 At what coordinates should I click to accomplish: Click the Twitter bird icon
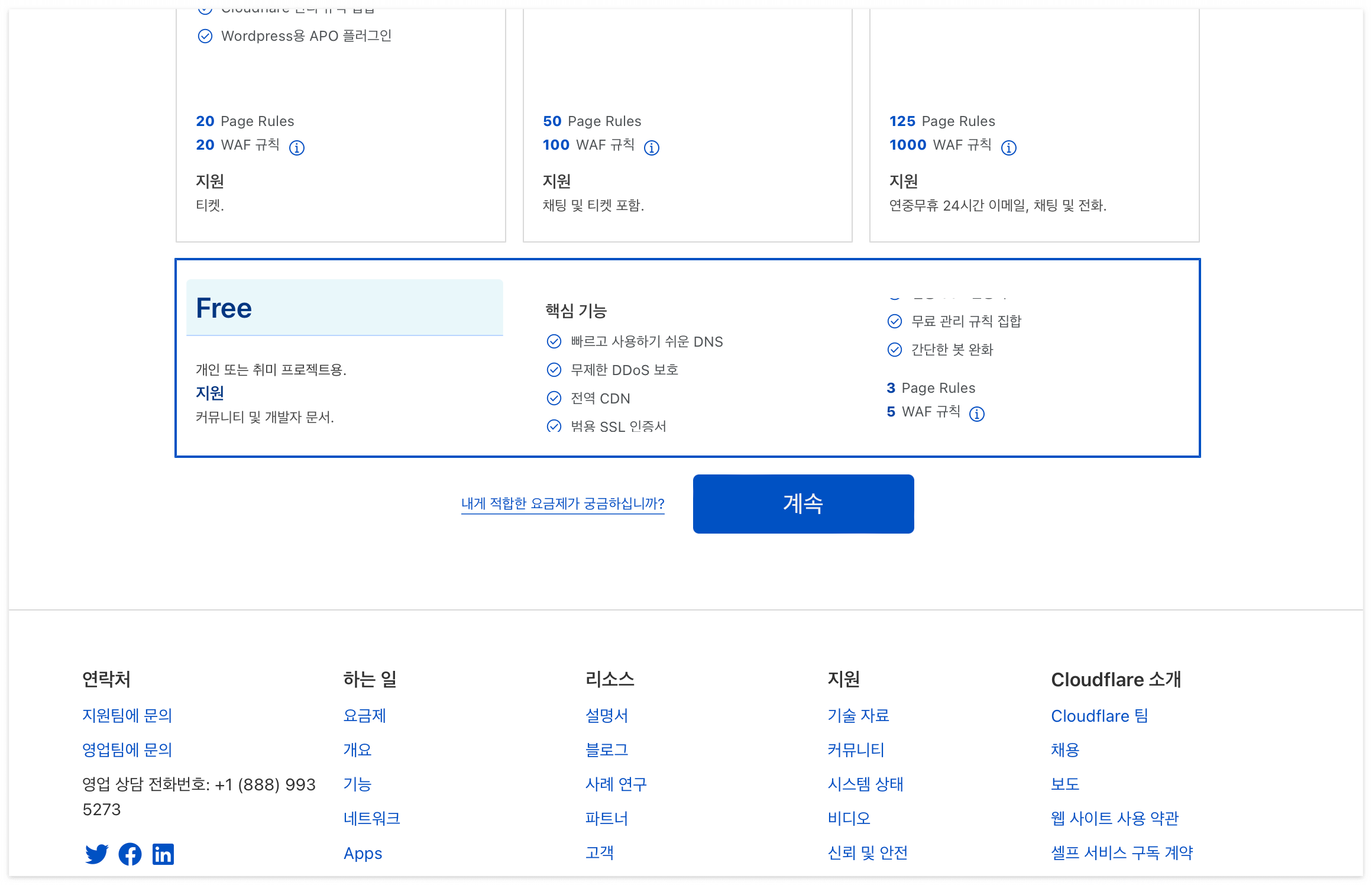[96, 854]
